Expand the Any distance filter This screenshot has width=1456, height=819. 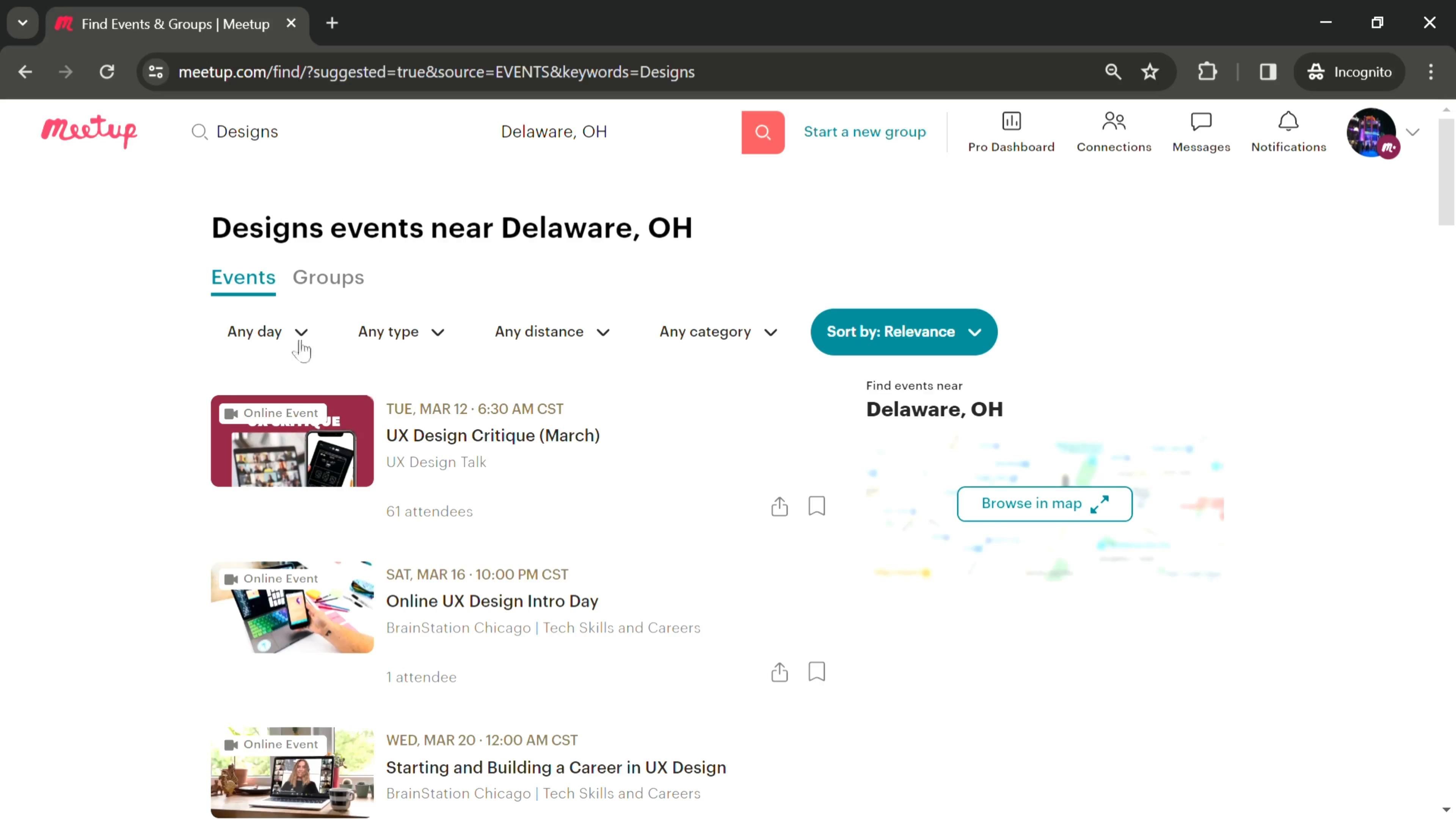552,332
